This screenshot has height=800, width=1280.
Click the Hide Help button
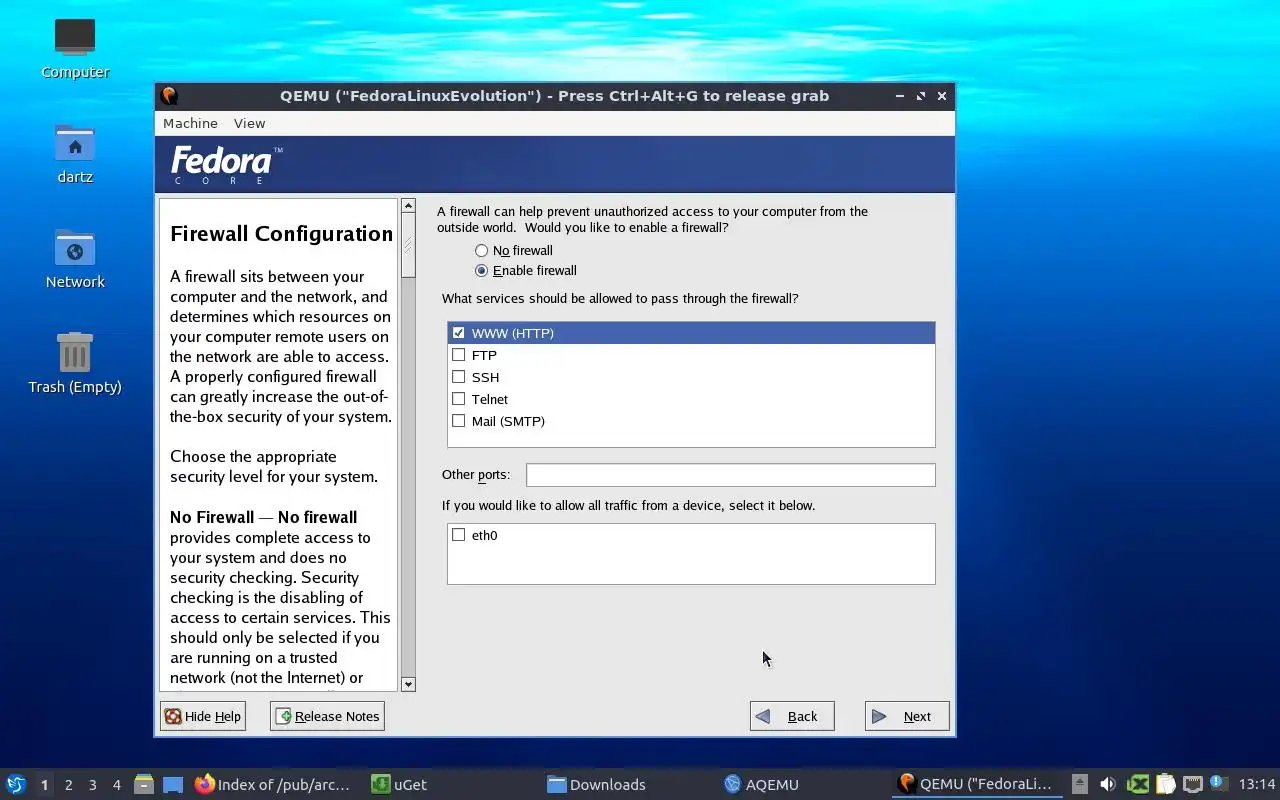[203, 716]
